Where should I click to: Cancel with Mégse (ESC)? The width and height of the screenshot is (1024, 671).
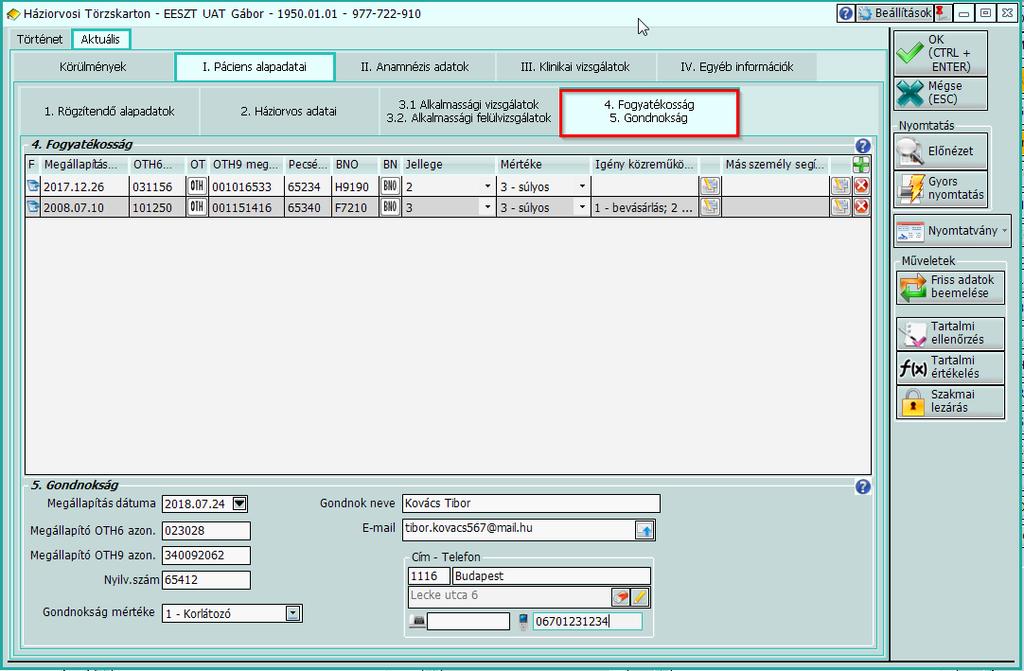(x=940, y=93)
